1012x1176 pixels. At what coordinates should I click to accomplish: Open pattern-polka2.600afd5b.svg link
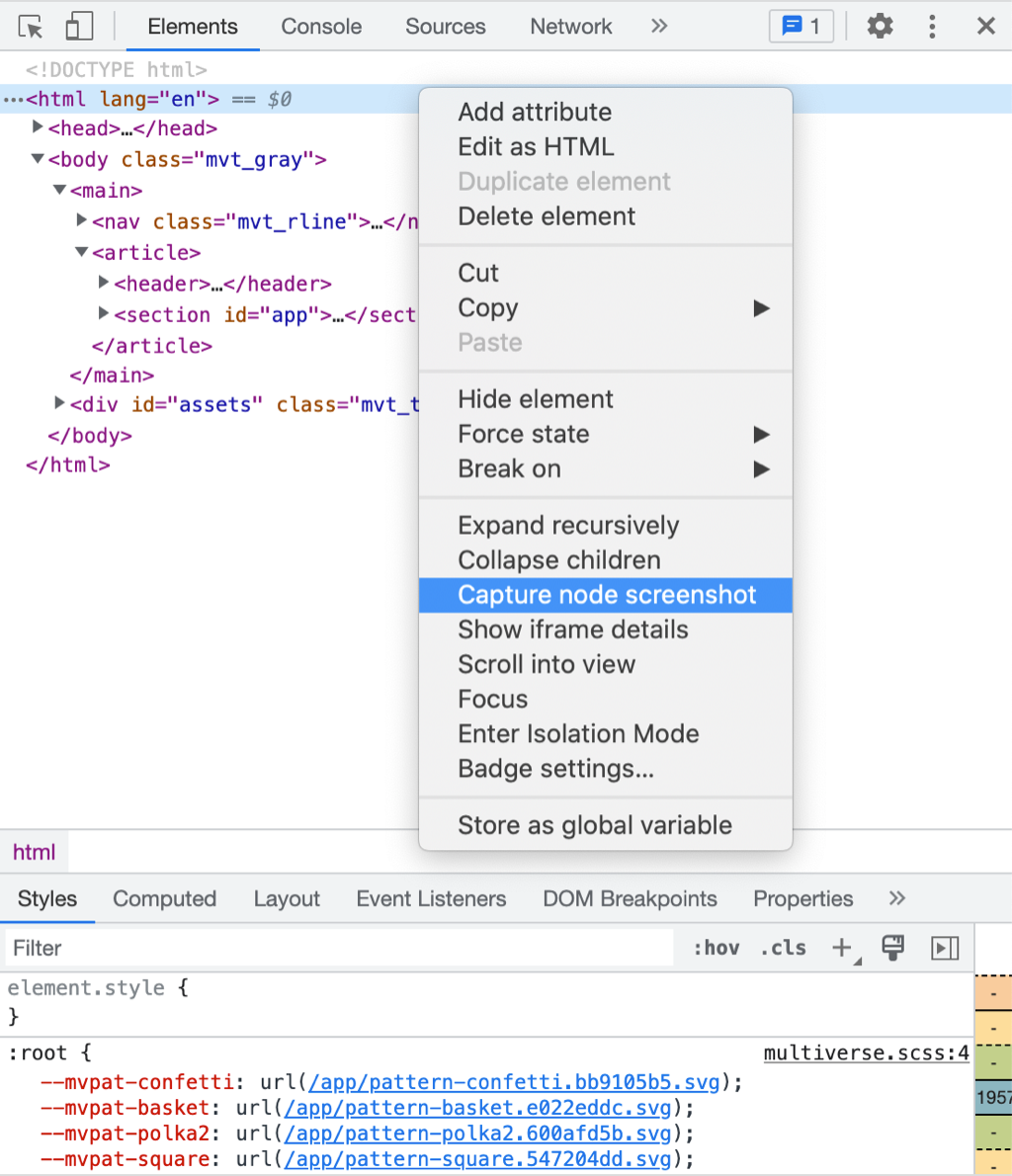[x=478, y=1134]
